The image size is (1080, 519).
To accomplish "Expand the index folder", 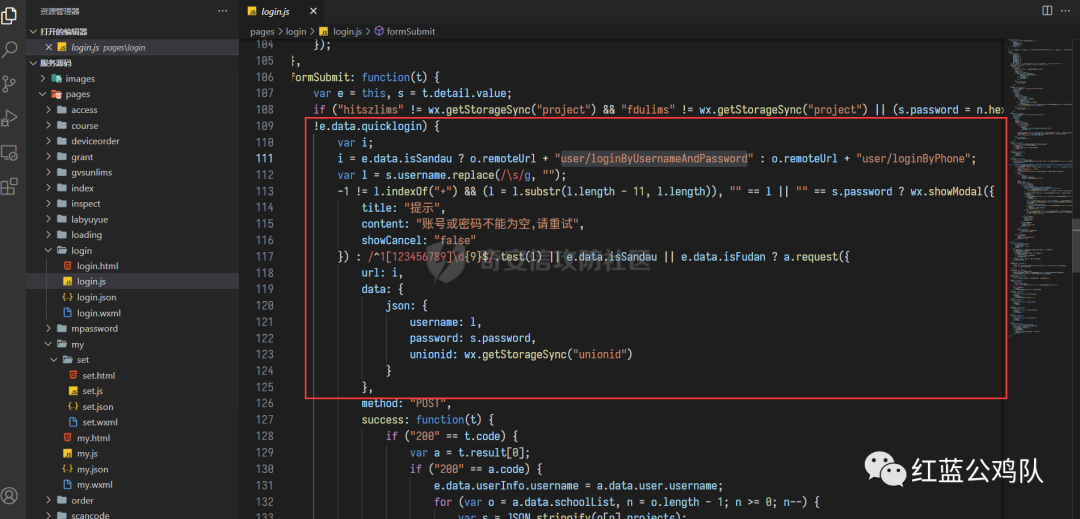I will coord(82,188).
